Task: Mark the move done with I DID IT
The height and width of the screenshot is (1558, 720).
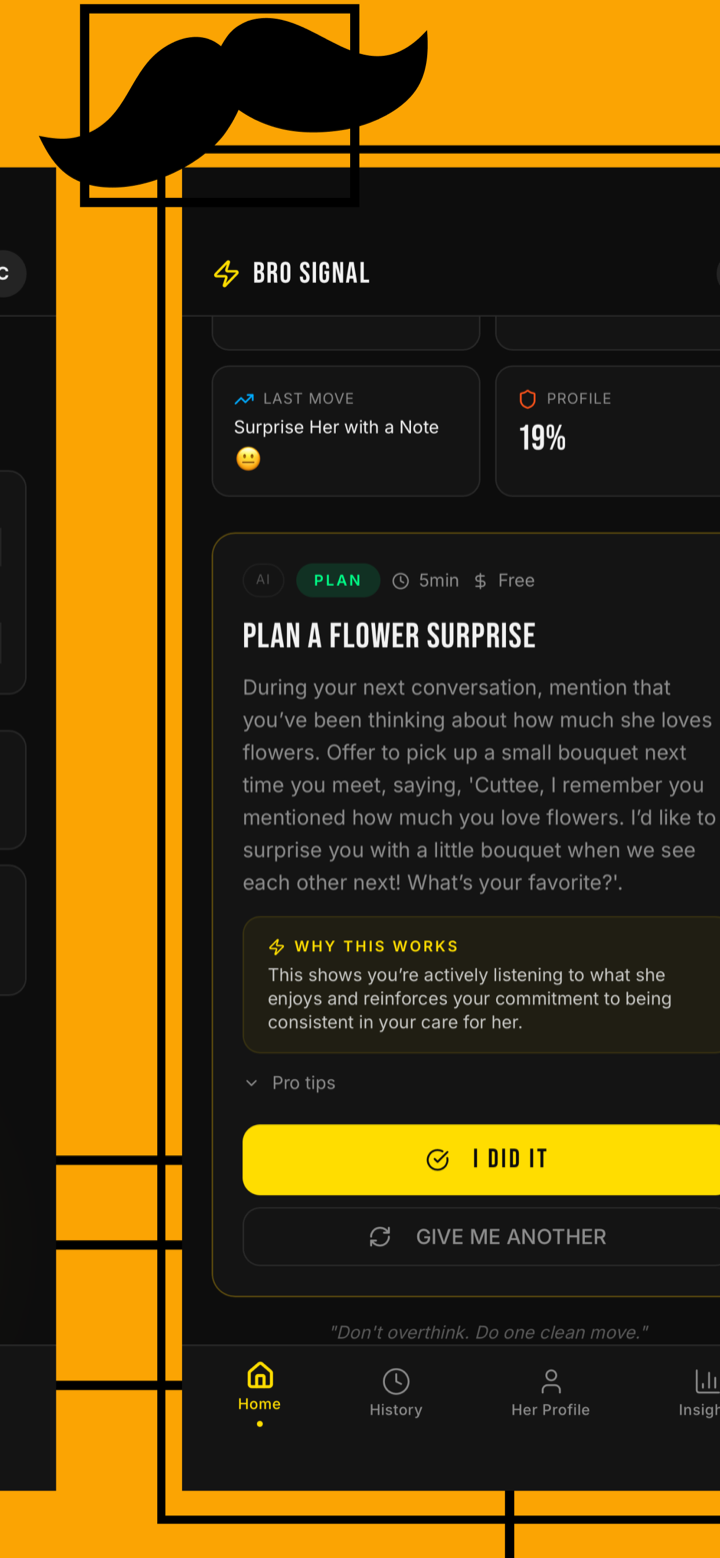Action: (481, 1159)
